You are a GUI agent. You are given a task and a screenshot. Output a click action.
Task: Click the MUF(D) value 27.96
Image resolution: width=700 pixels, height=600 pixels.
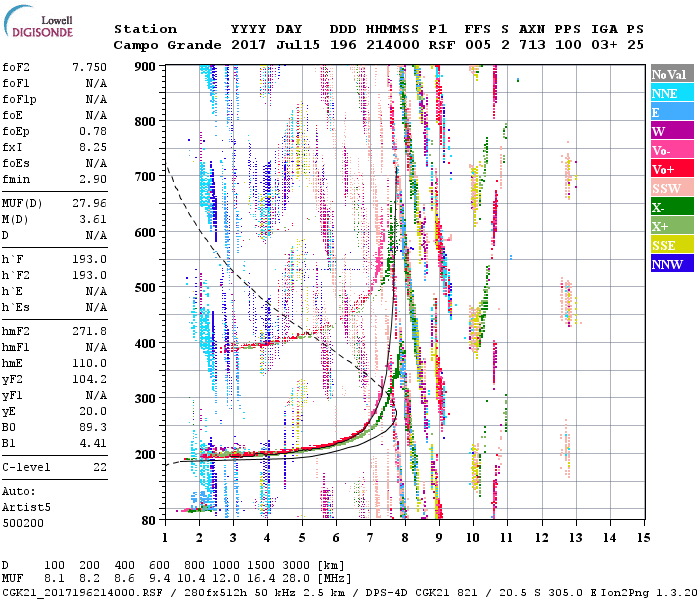click(x=89, y=204)
